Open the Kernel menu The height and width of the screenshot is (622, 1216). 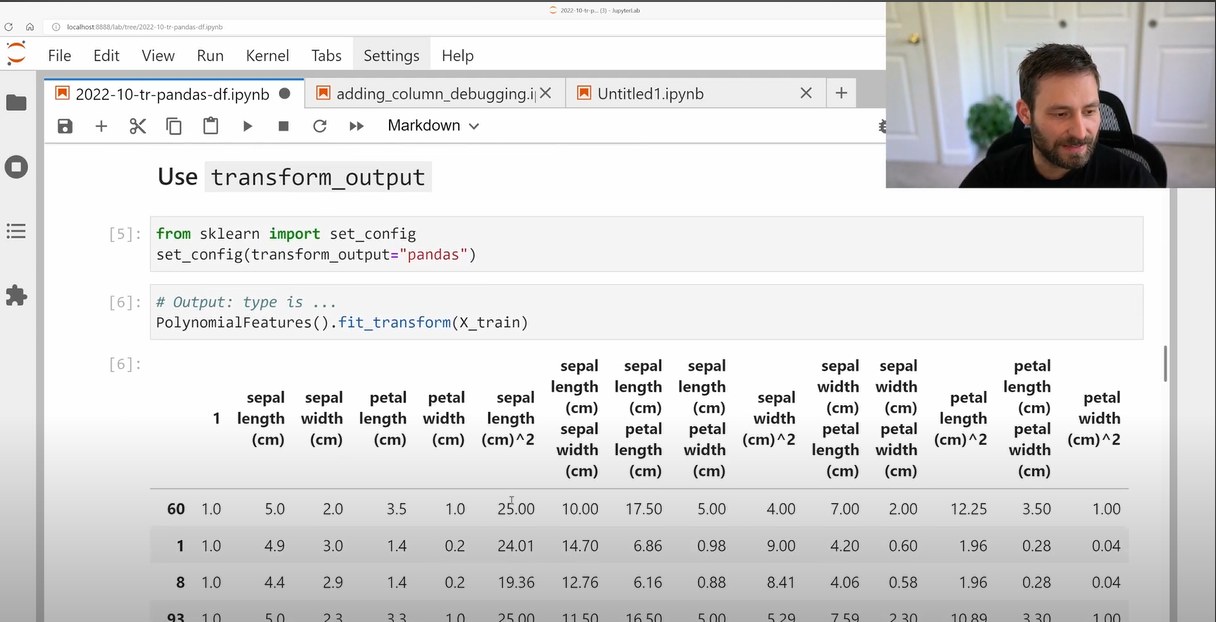point(267,56)
